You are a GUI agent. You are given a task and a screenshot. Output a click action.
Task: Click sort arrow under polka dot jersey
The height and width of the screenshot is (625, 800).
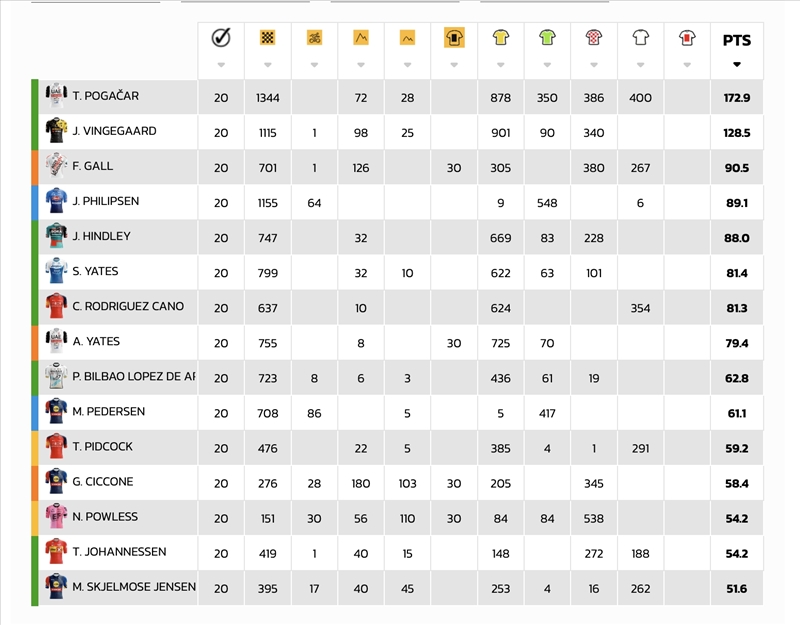click(x=593, y=64)
